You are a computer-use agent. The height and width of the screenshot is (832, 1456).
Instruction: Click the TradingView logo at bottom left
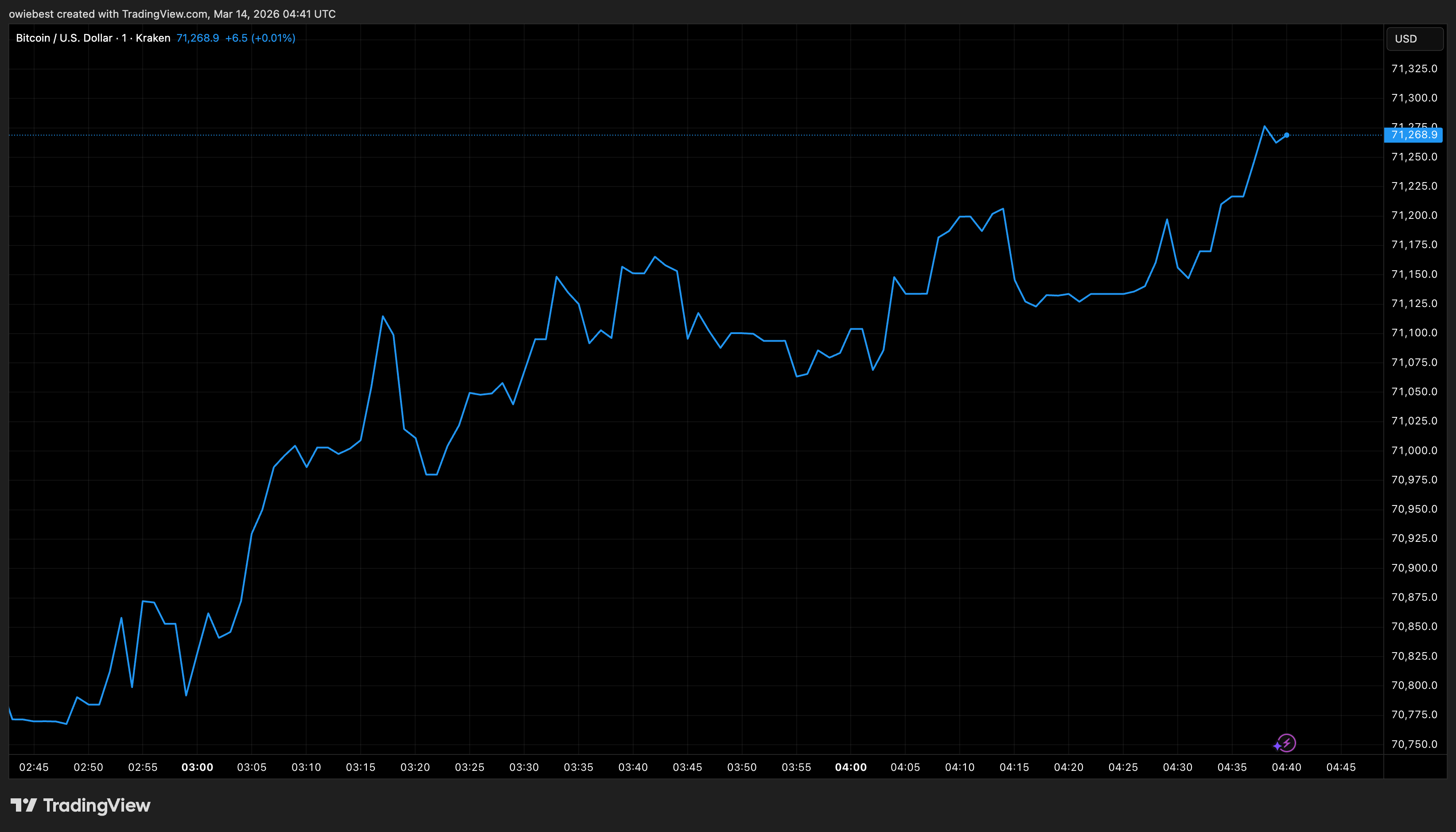80,806
